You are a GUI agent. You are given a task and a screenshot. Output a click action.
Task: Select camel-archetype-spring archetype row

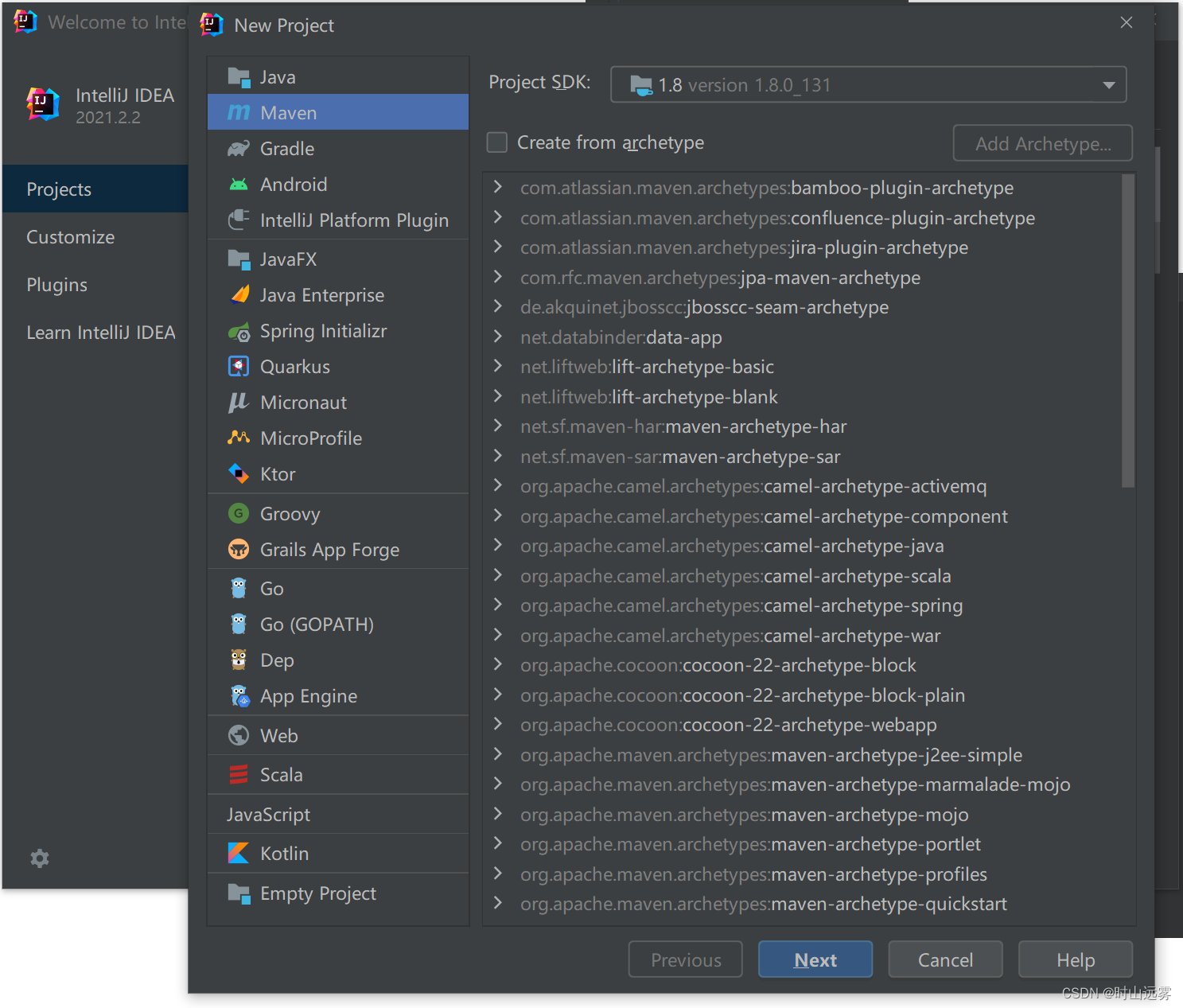click(x=802, y=605)
